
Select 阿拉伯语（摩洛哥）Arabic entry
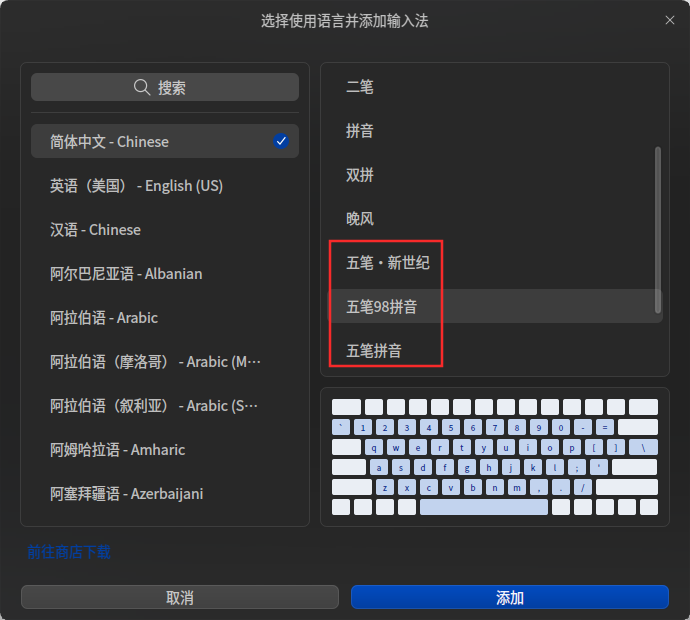[x=165, y=362]
